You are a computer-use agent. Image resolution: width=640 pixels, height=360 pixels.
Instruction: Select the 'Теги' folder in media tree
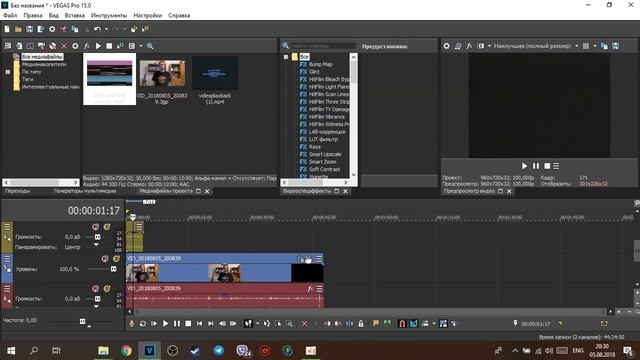[x=27, y=79]
